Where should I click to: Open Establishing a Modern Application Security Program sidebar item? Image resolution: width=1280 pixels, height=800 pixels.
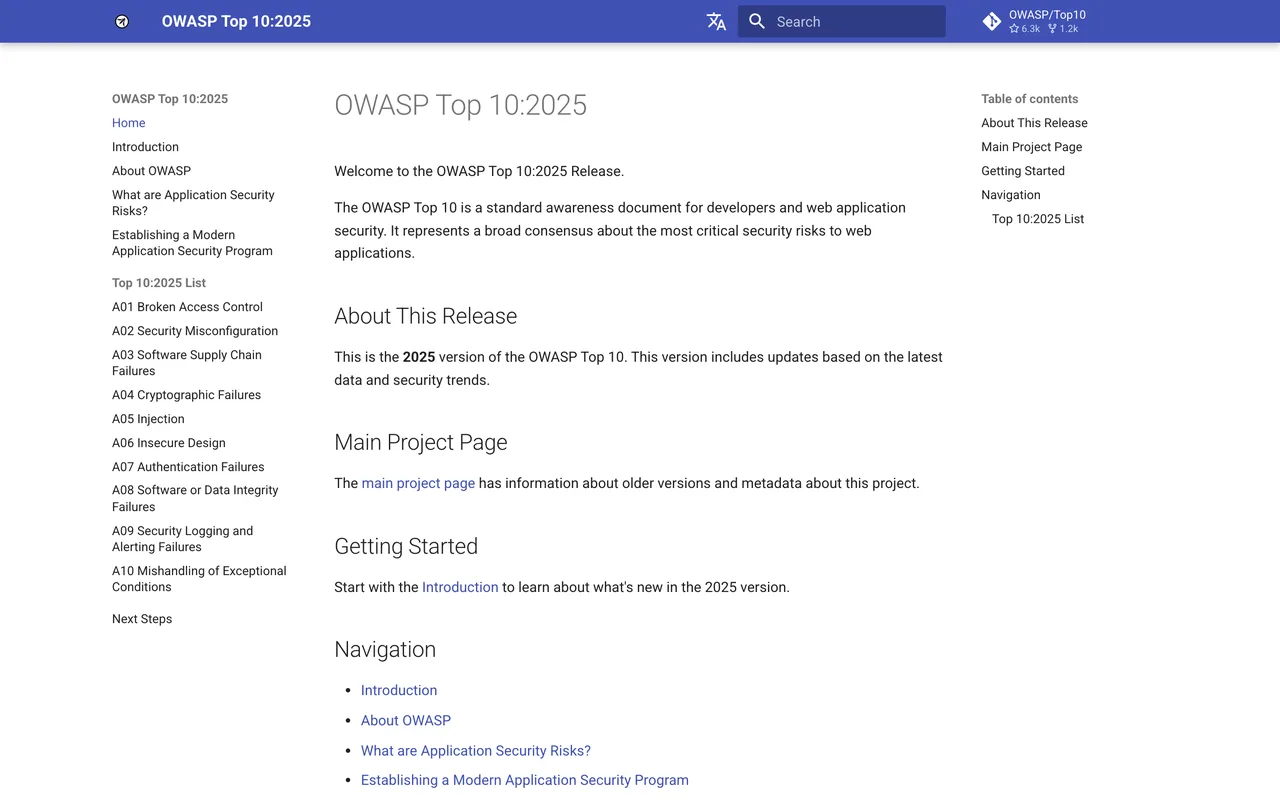tap(192, 243)
